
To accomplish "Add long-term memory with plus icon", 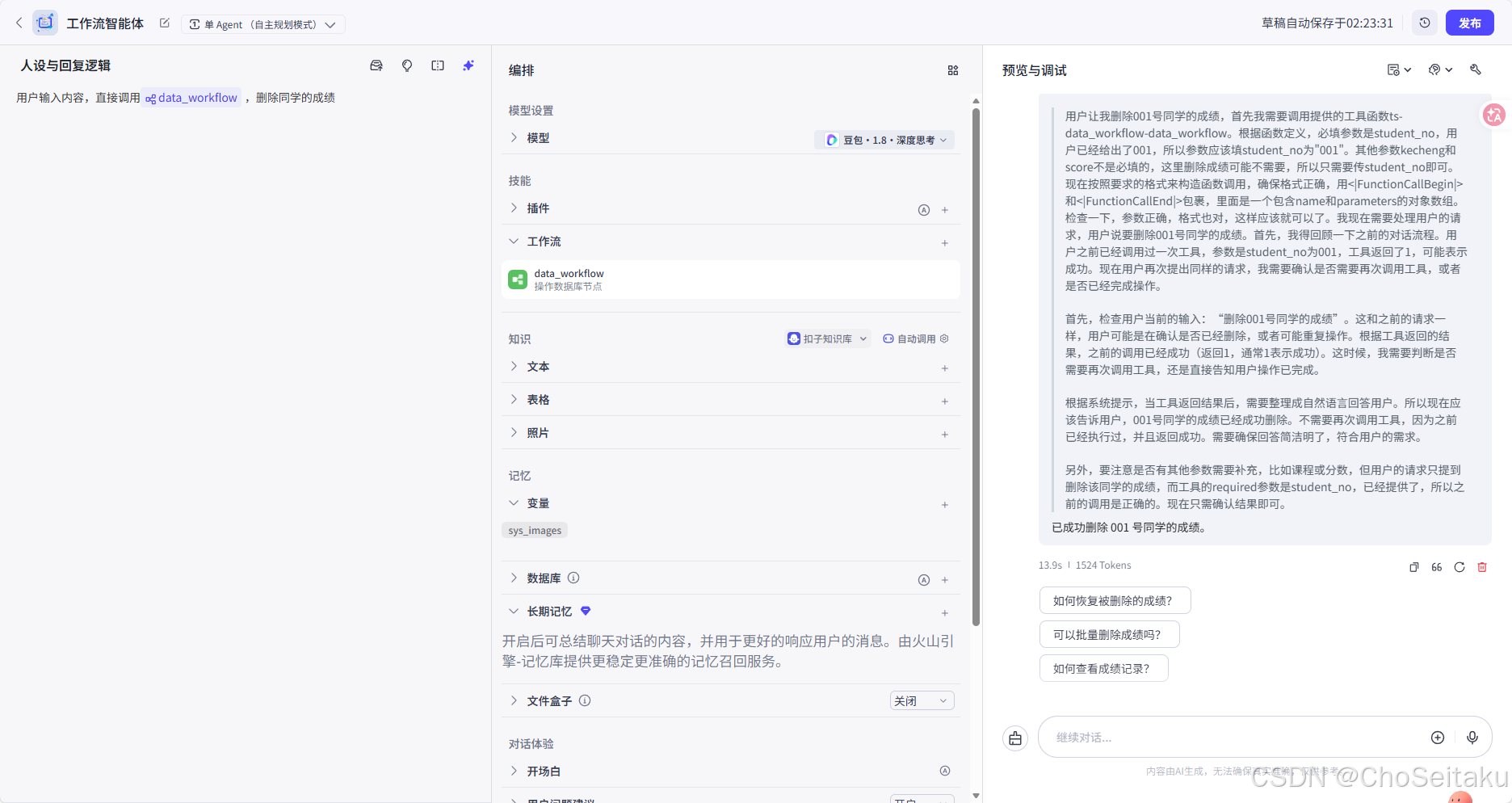I will coord(945,613).
